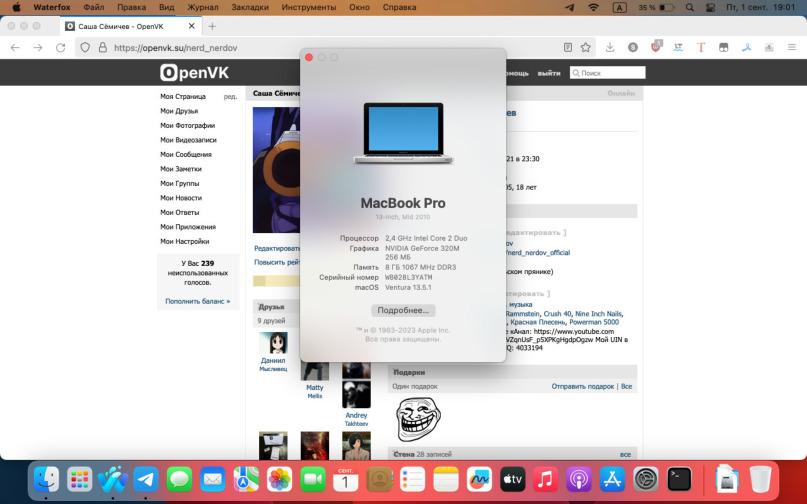The height and width of the screenshot is (504, 807).
Task: Open the troll face gift image
Action: click(418, 419)
